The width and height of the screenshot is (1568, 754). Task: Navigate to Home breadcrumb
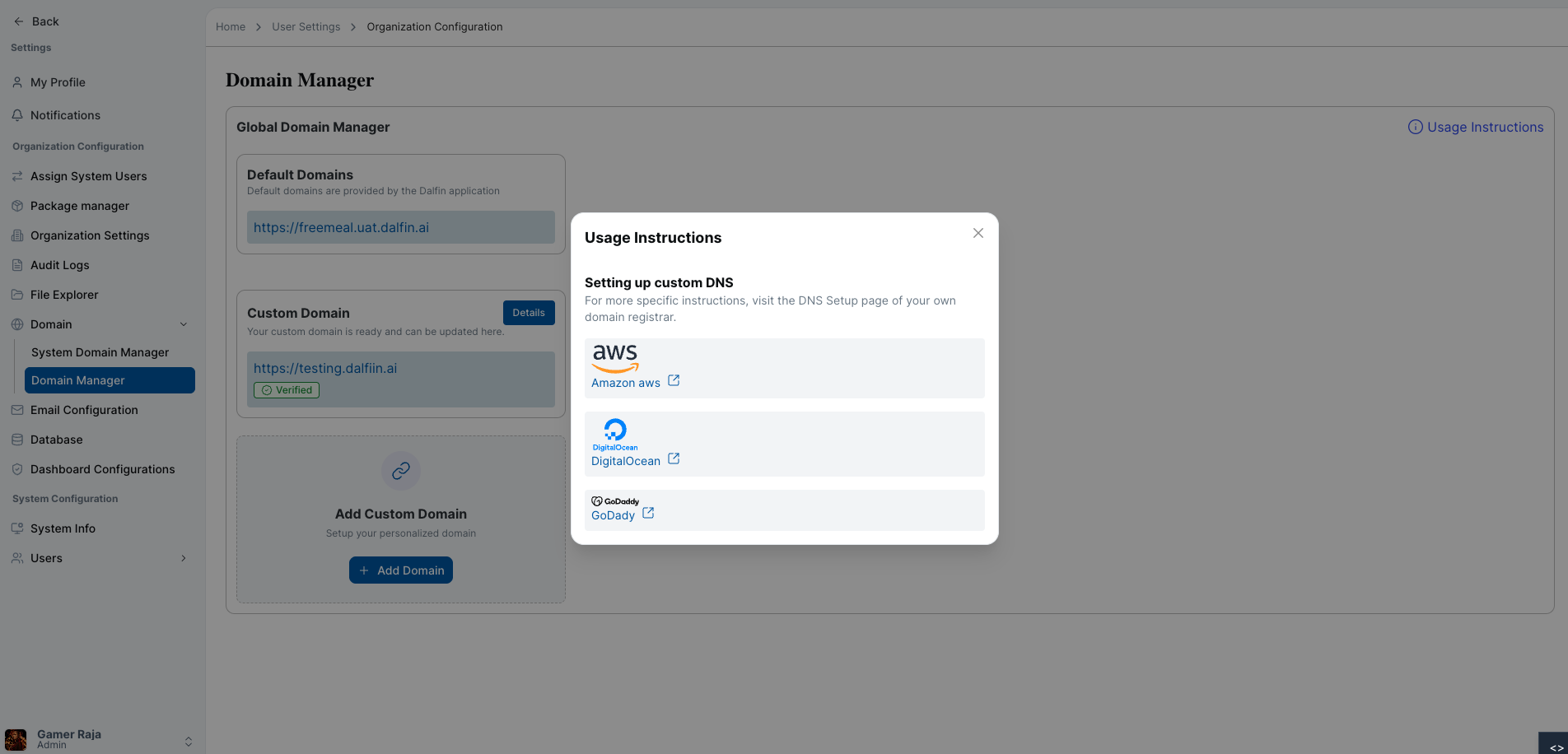(231, 27)
